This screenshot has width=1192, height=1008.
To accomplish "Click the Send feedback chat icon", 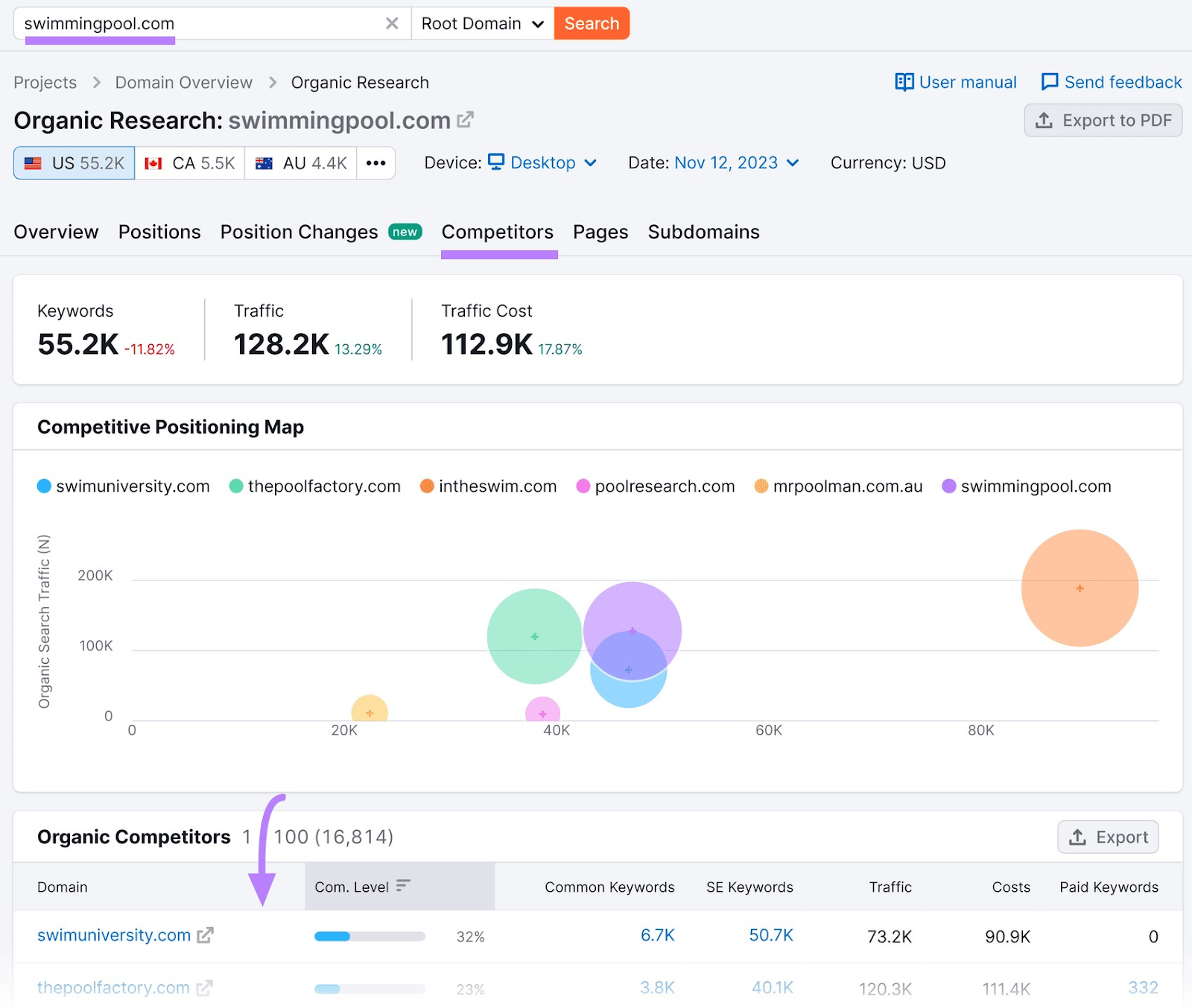I will coord(1050,82).
